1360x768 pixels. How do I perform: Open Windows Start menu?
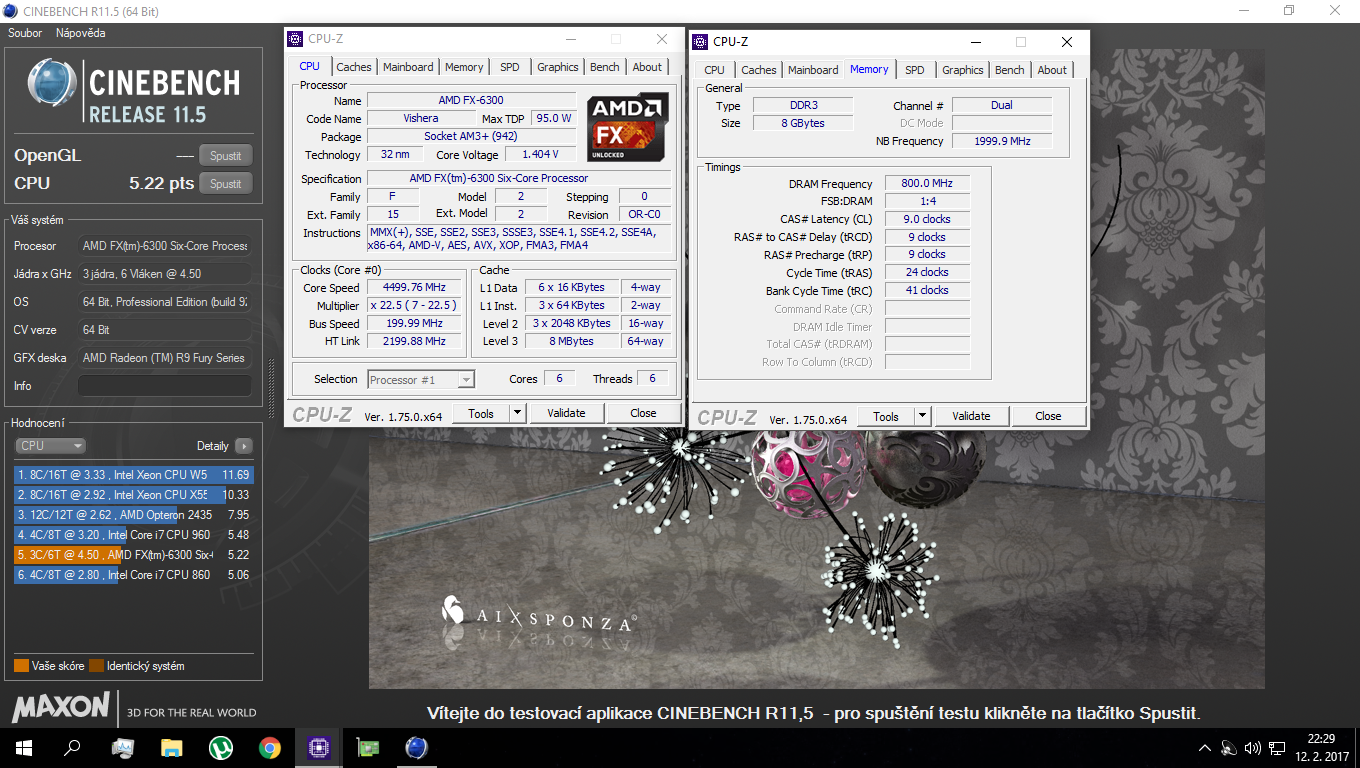coord(23,747)
